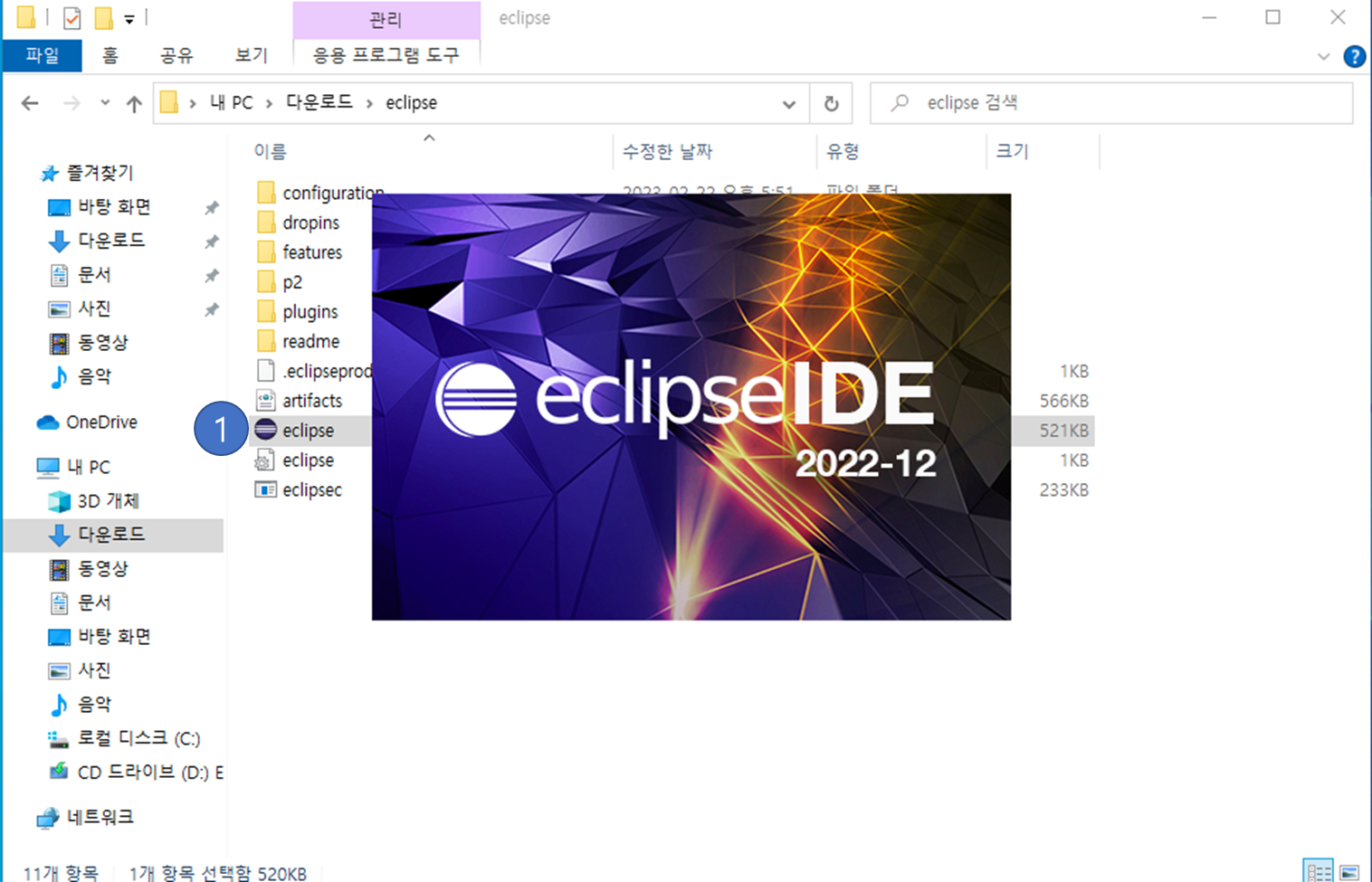Select the artifacts file icon

pos(265,401)
